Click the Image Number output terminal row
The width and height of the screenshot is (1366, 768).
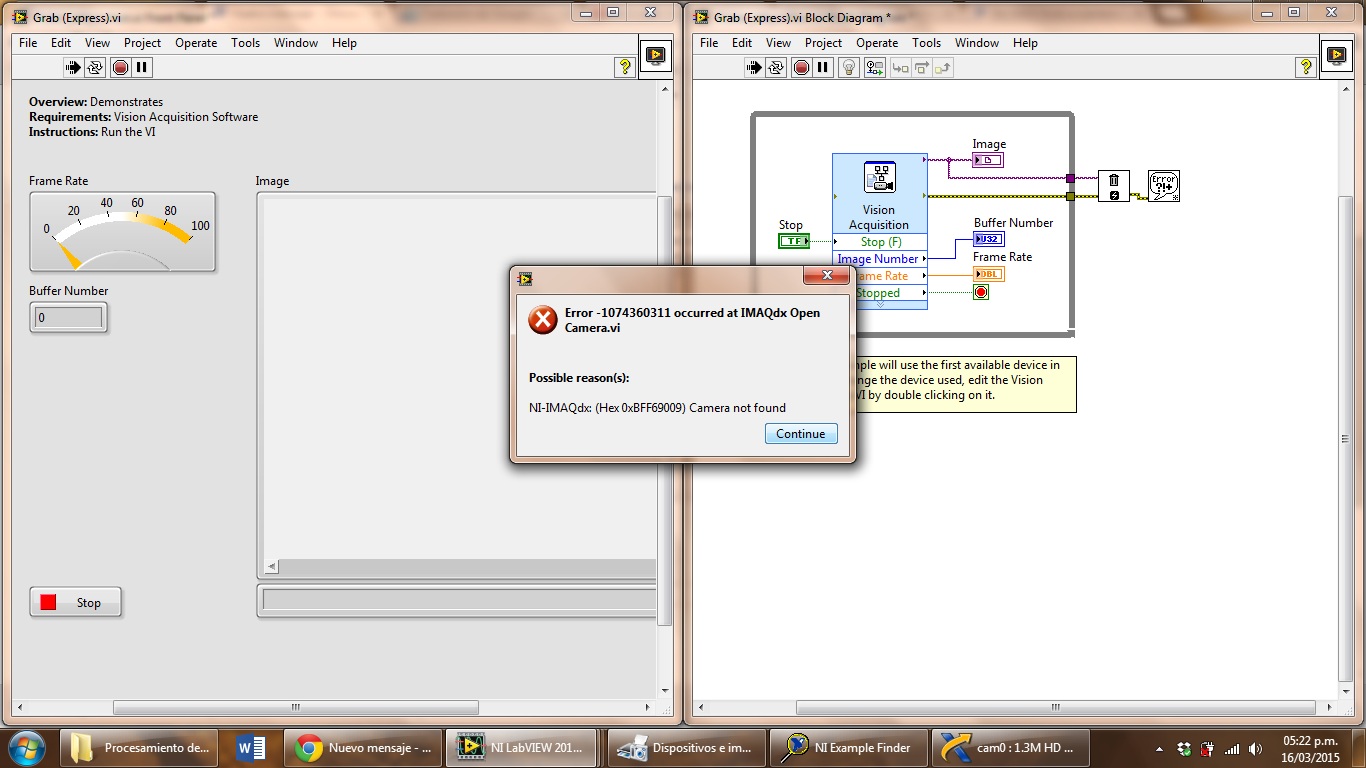[x=880, y=259]
